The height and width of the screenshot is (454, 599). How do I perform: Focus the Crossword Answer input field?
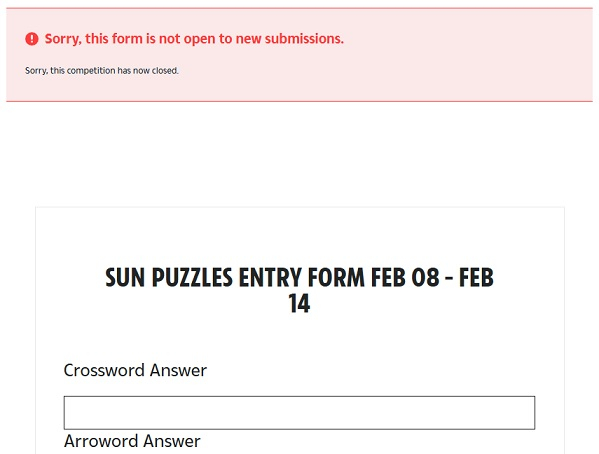(x=299, y=413)
